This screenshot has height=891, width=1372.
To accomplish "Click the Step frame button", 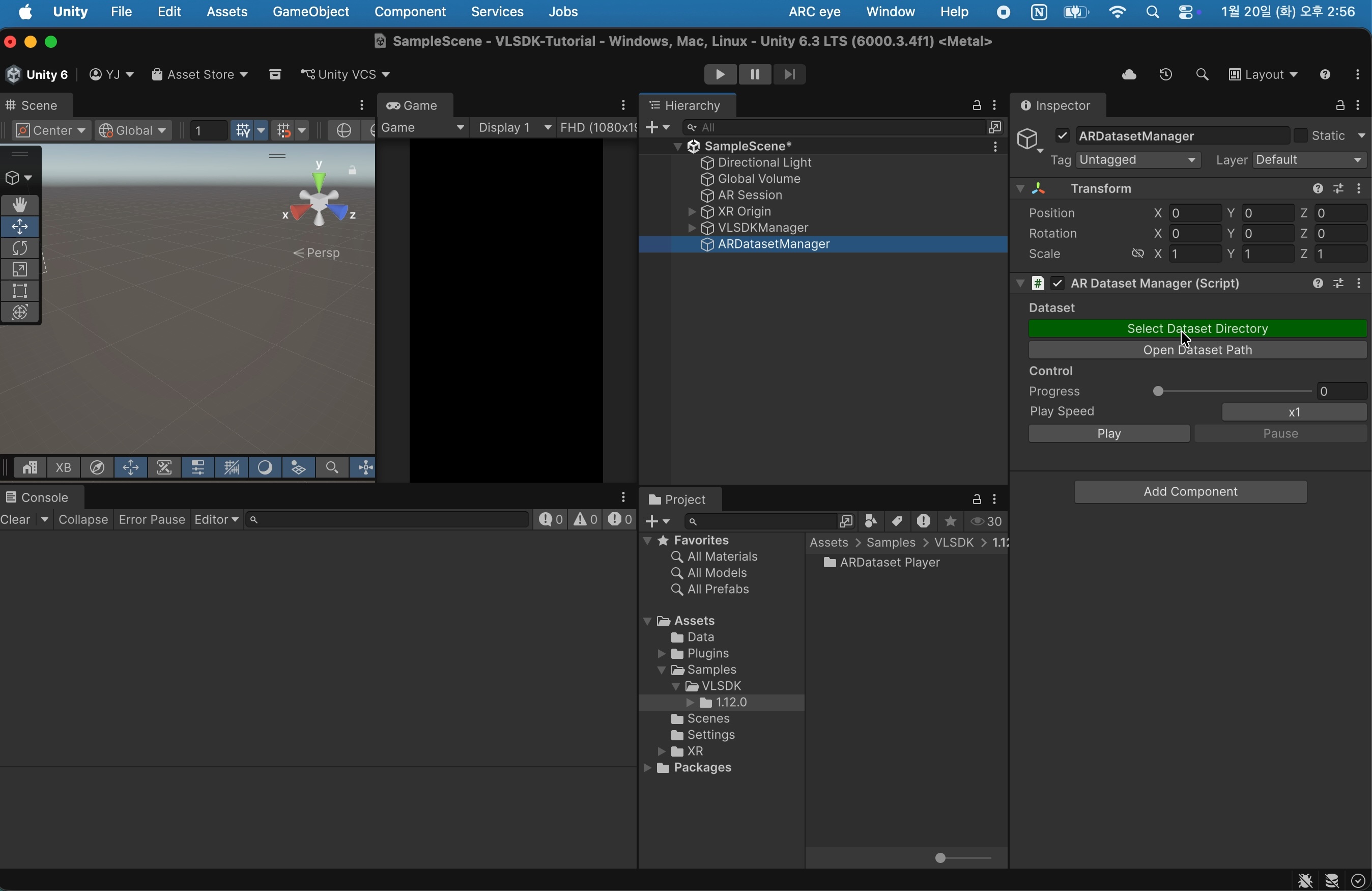I will pos(790,75).
